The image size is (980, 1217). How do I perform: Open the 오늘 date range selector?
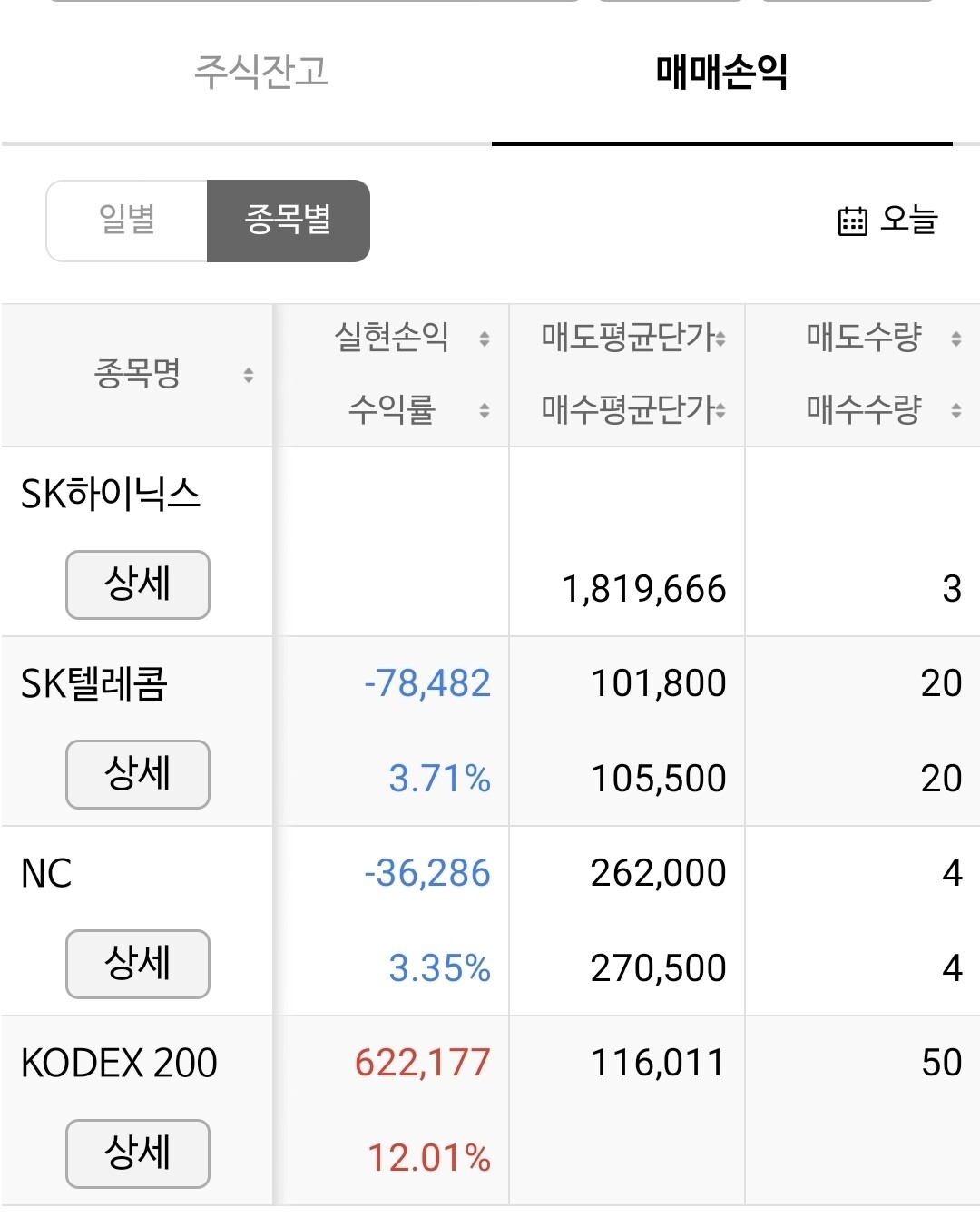point(887,221)
